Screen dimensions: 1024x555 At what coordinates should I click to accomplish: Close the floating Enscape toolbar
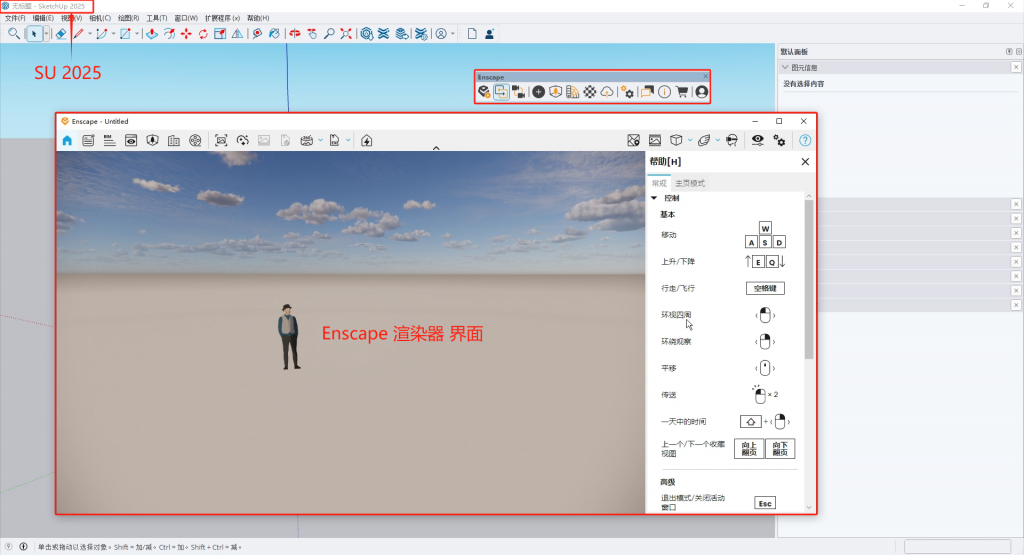point(705,76)
